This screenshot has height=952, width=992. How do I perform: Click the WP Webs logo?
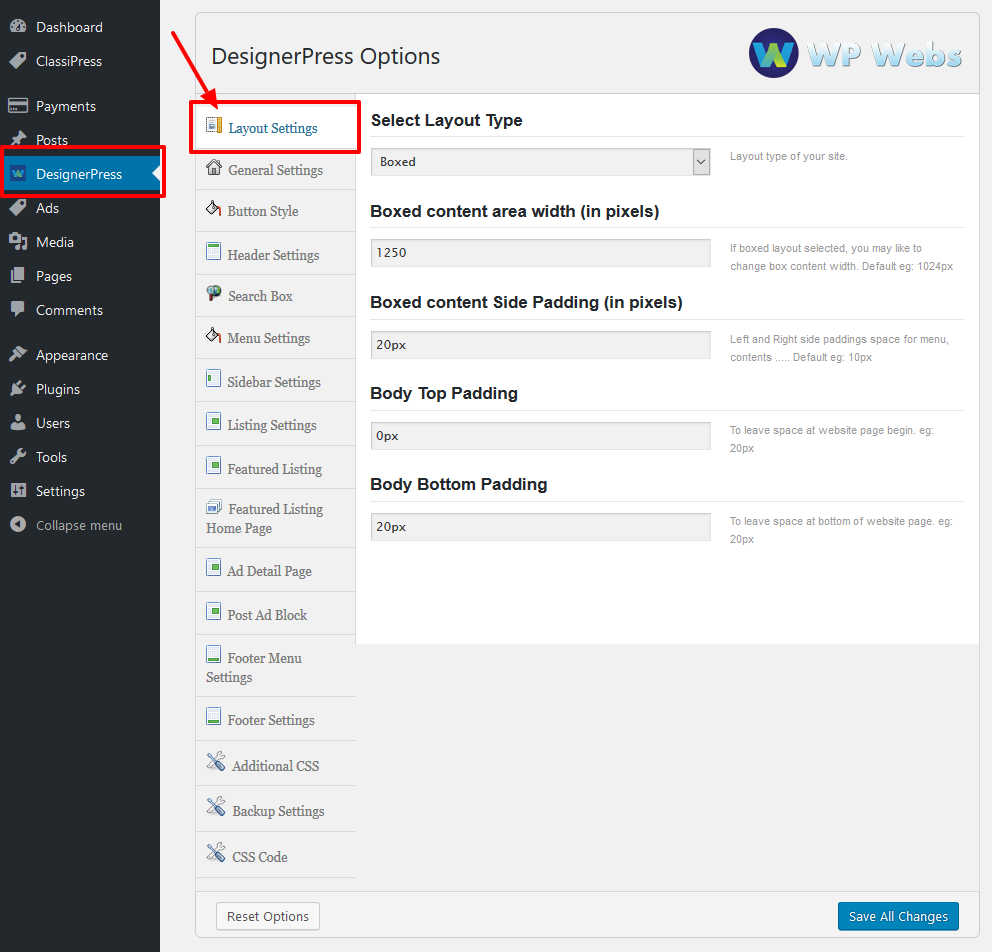855,53
